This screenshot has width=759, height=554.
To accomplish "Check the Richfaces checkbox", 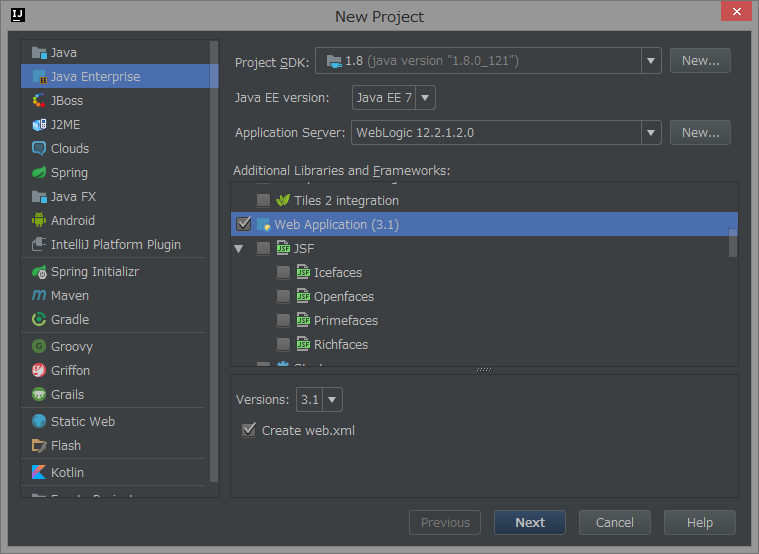I will click(283, 344).
